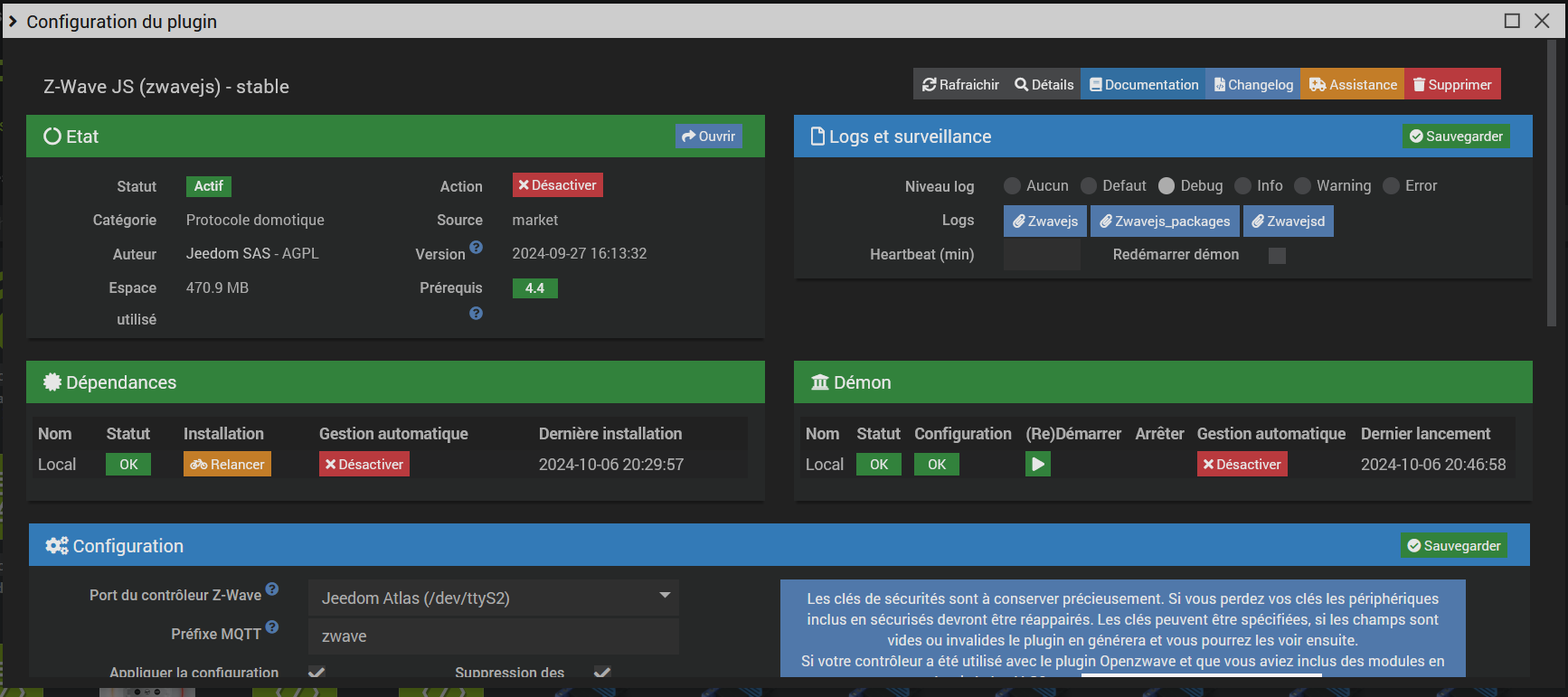
Task: Click help icon beside Port du contrôleur Z-Wave
Action: point(272,589)
